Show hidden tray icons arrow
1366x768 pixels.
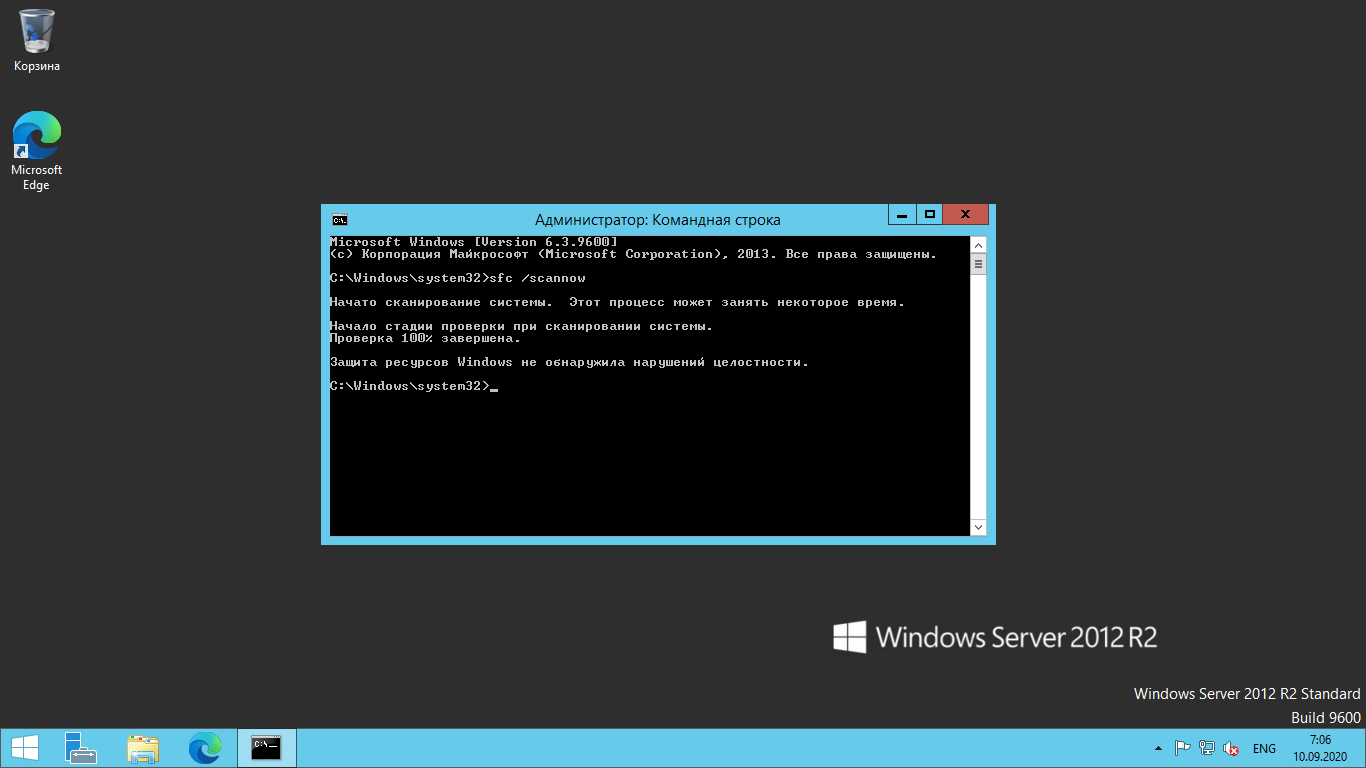(x=1159, y=748)
